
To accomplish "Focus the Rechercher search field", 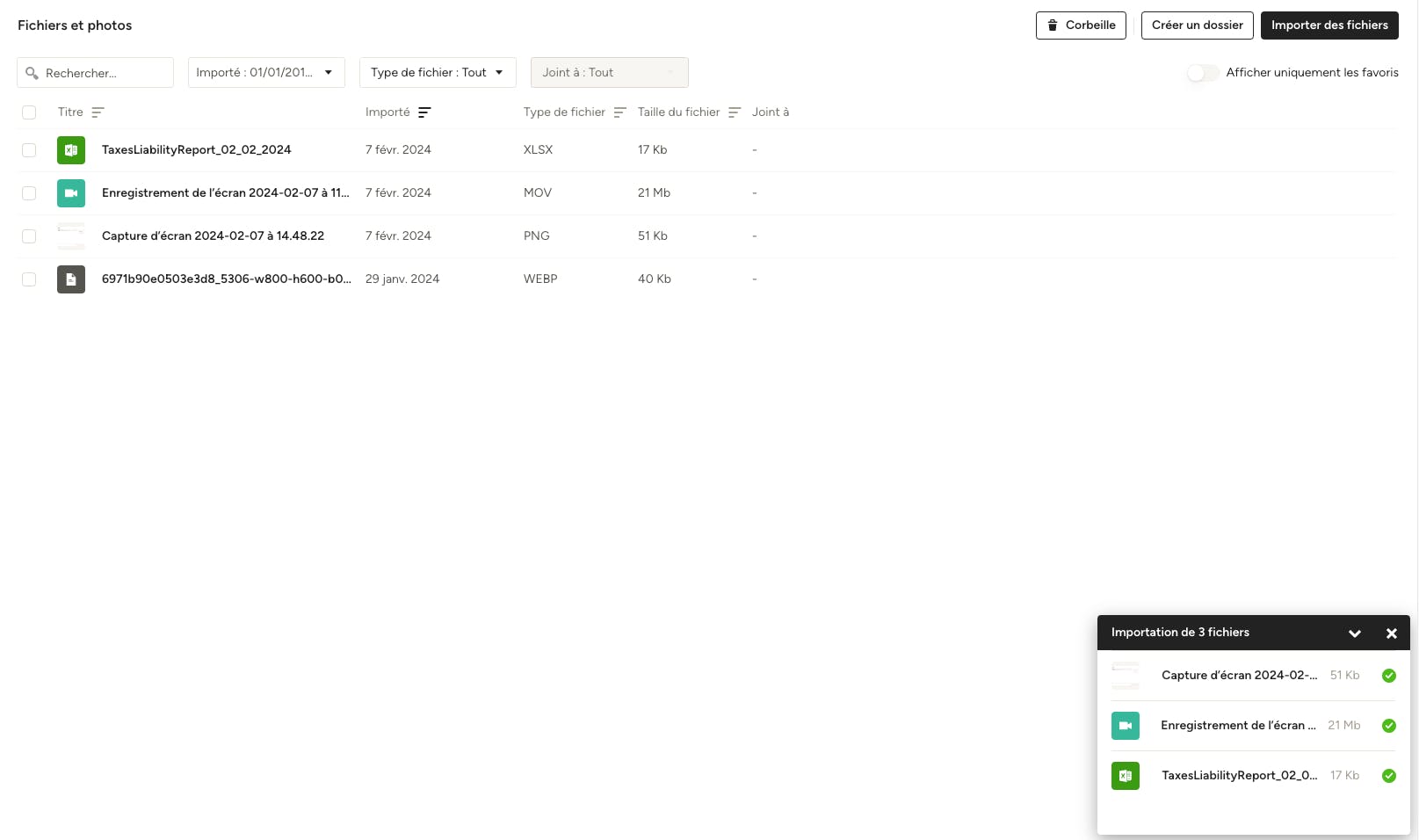I will 95,73.
